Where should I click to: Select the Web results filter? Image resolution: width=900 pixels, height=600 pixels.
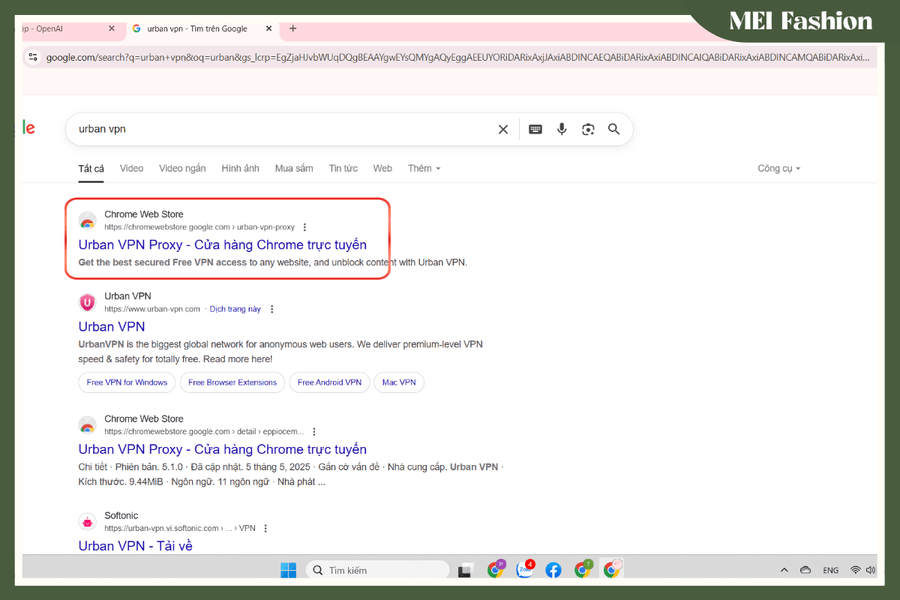coord(382,168)
